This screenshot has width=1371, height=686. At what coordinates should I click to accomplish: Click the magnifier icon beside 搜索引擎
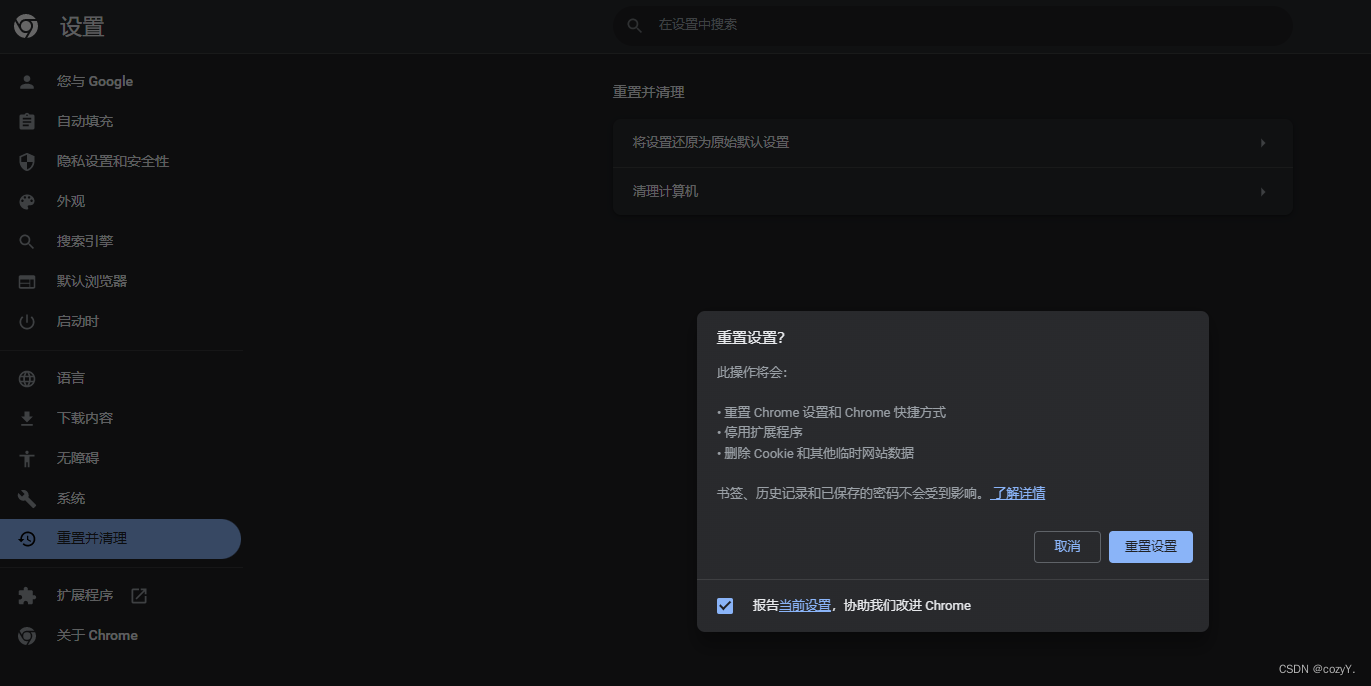(x=27, y=242)
